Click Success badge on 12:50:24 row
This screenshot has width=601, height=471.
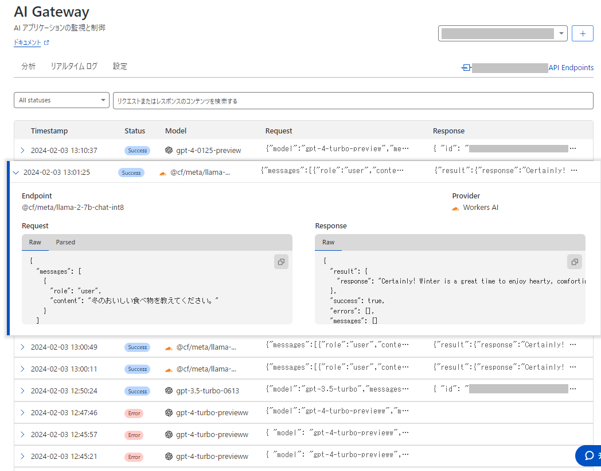(x=137, y=391)
